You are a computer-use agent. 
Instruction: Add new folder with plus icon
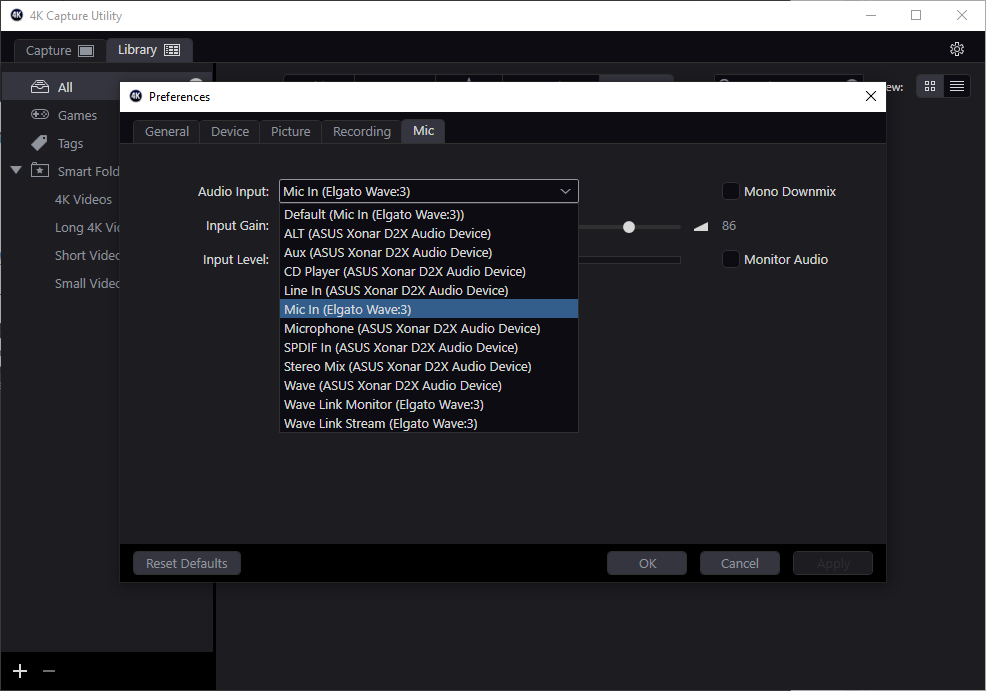click(x=20, y=671)
